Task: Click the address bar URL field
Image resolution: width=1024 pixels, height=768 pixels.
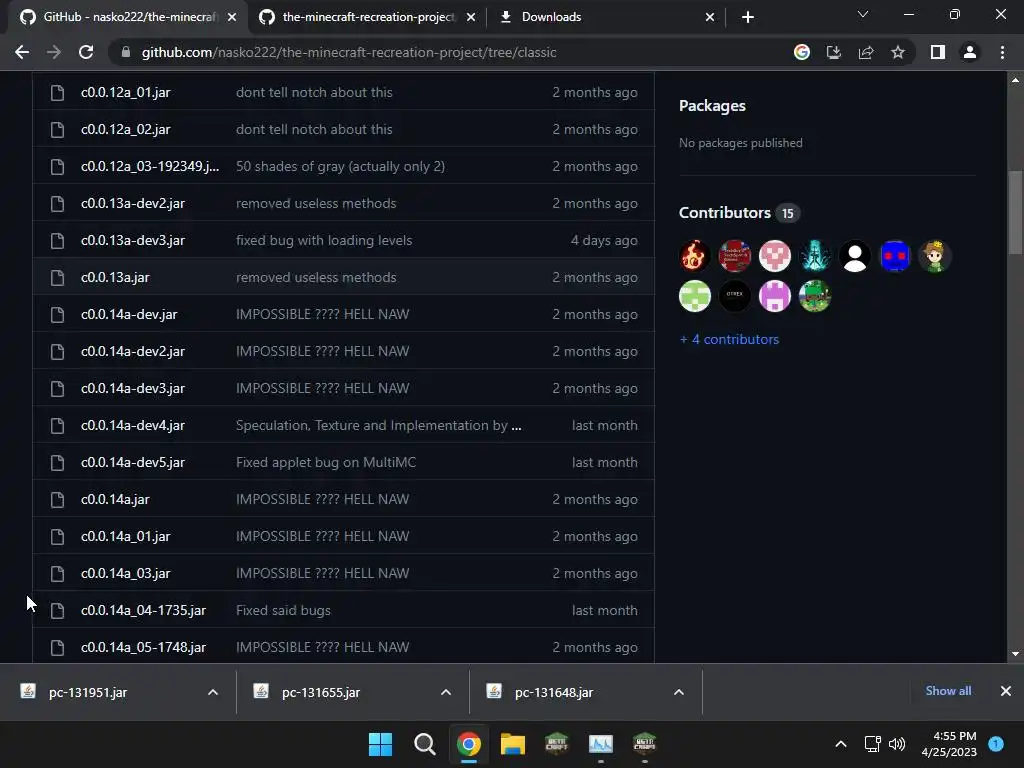Action: tap(451, 52)
